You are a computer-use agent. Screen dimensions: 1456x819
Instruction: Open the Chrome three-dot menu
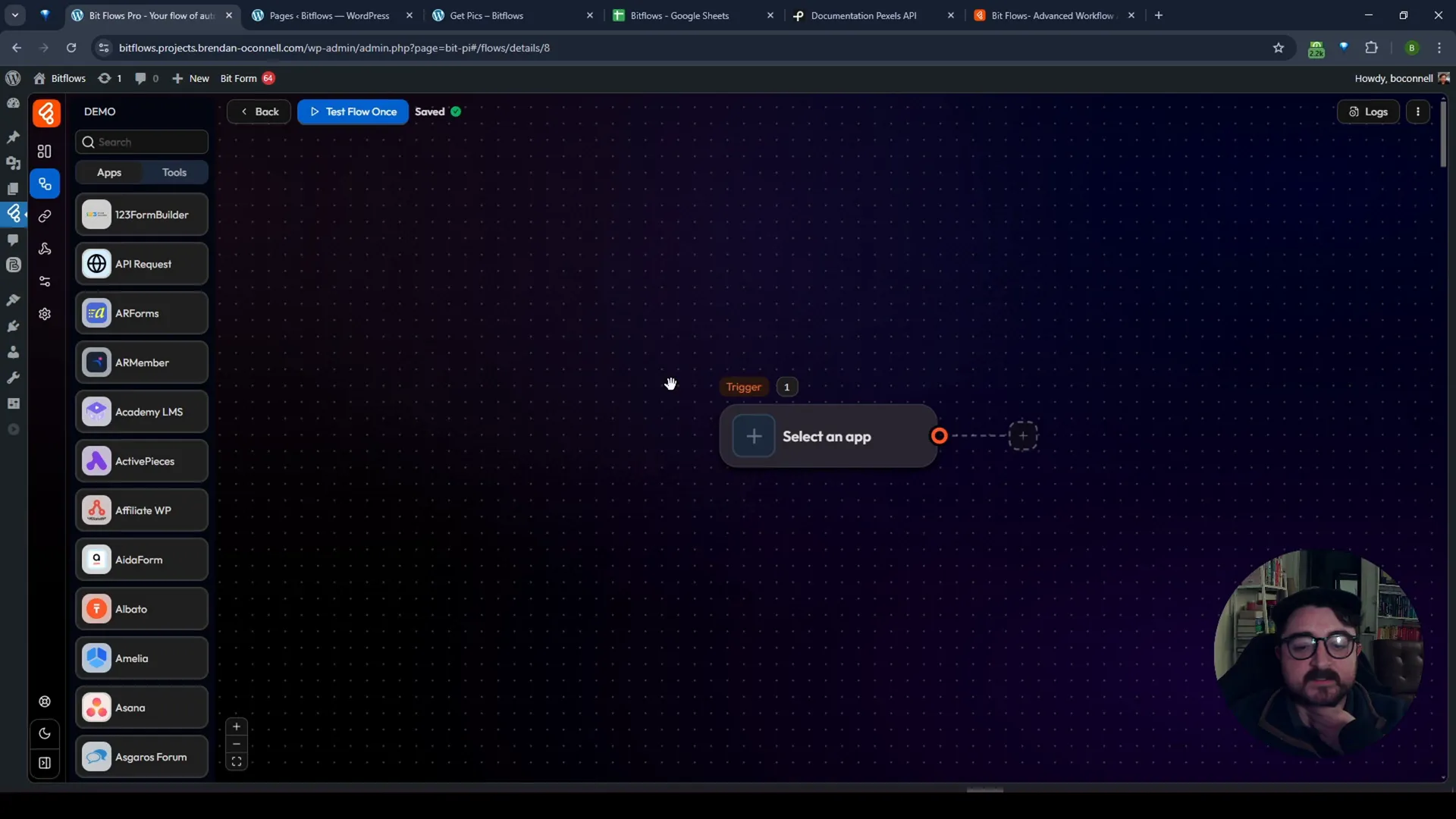[x=1439, y=48]
